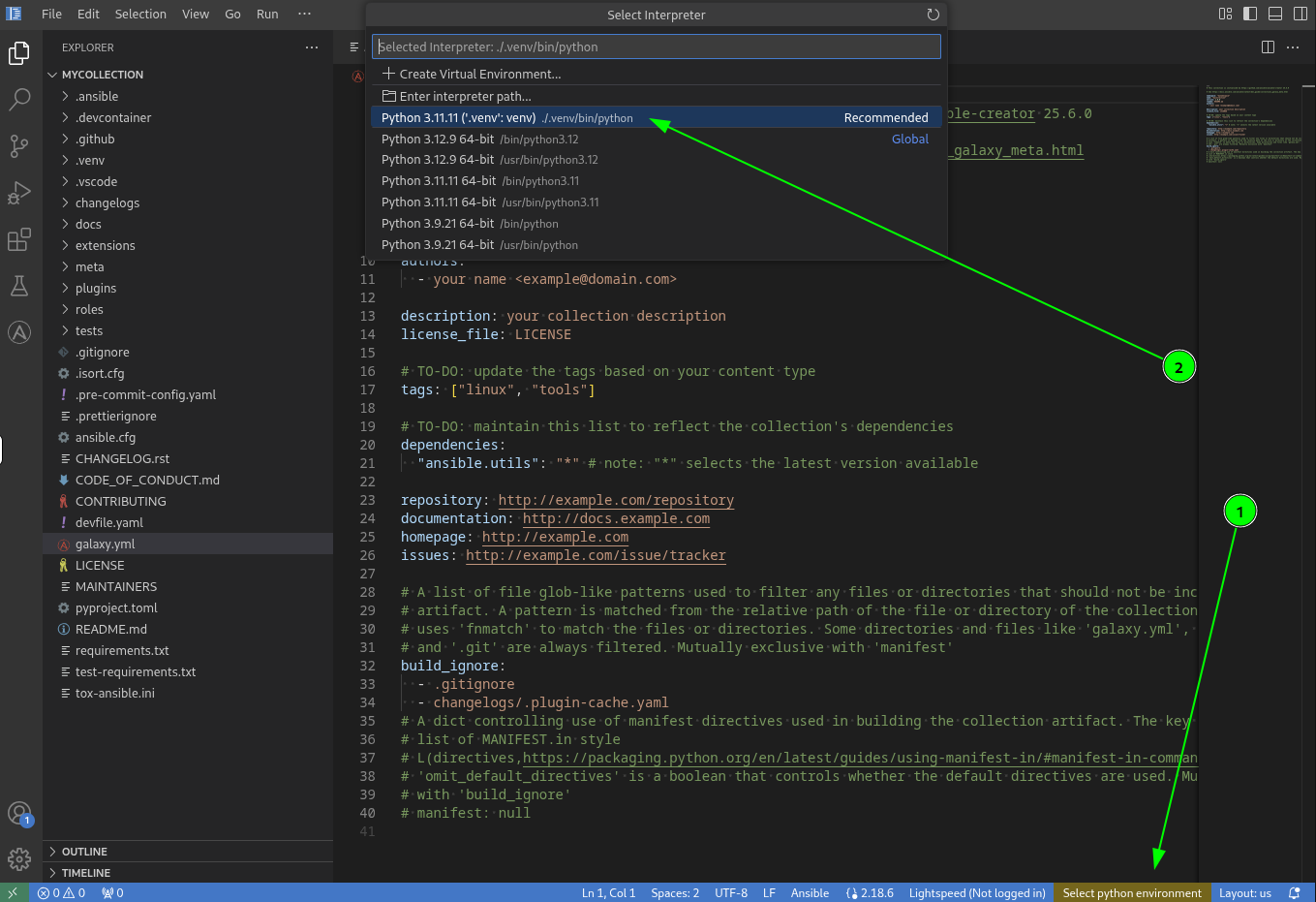The height and width of the screenshot is (902, 1316).
Task: Open the Search view icon
Action: [19, 99]
